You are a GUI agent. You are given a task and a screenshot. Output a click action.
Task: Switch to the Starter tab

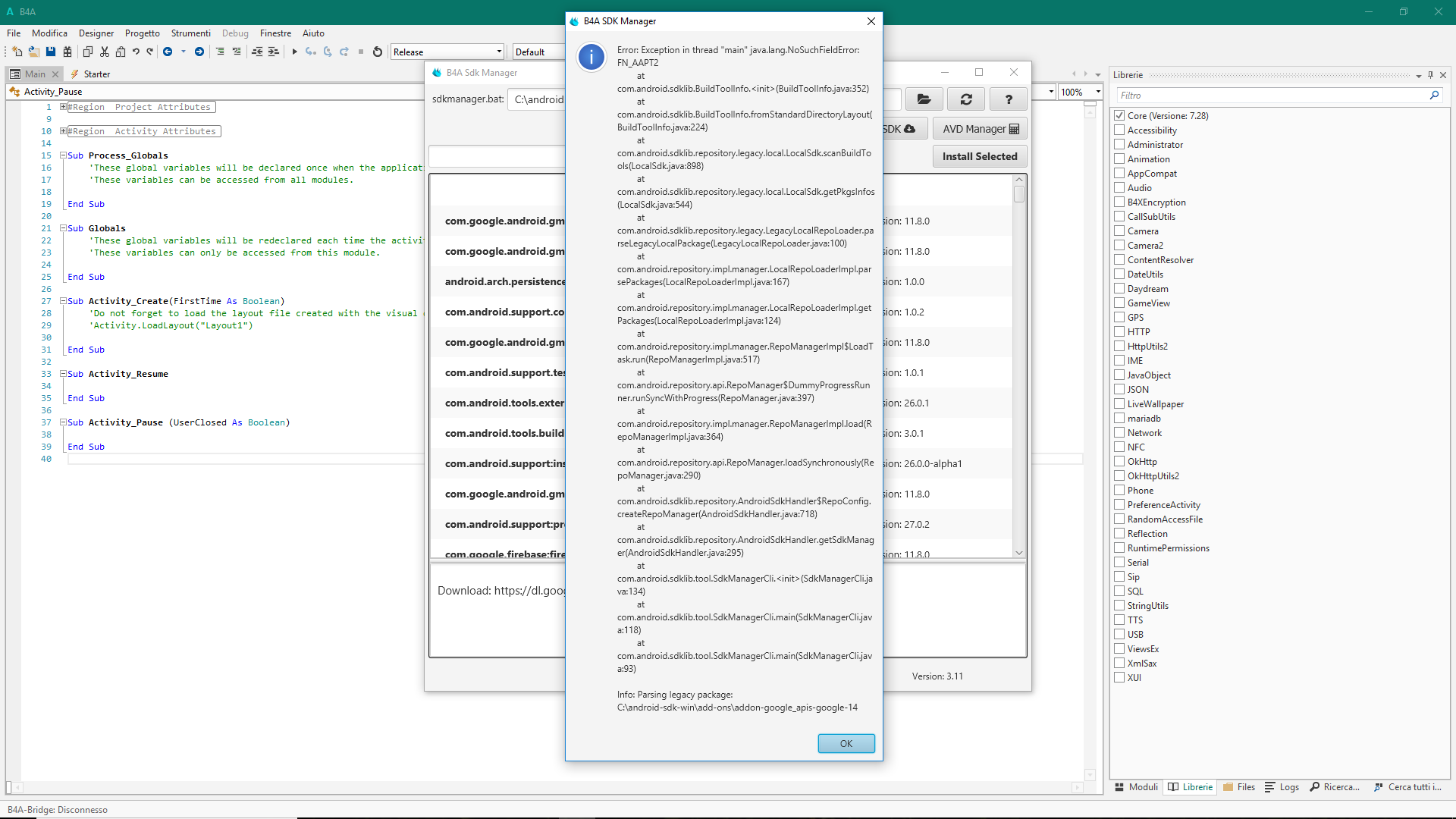click(x=96, y=74)
